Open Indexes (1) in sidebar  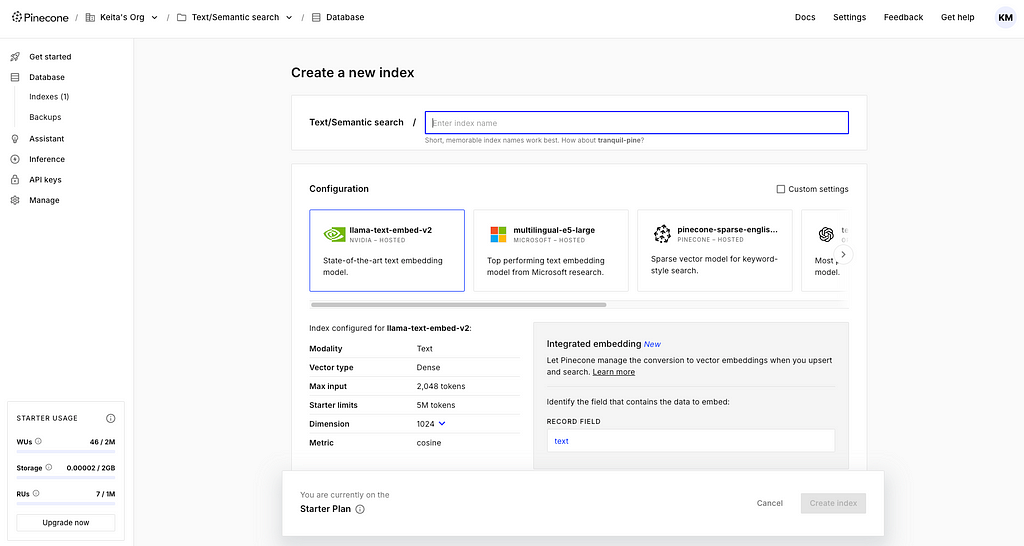coord(49,97)
